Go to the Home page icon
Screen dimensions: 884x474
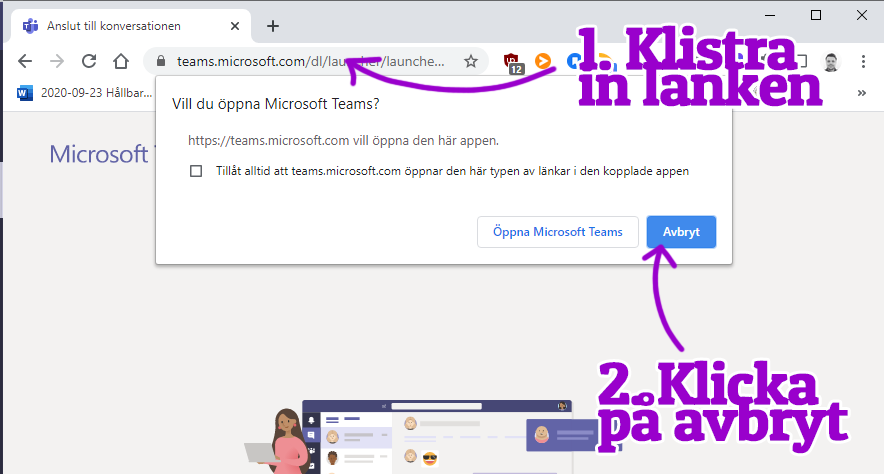point(121,61)
